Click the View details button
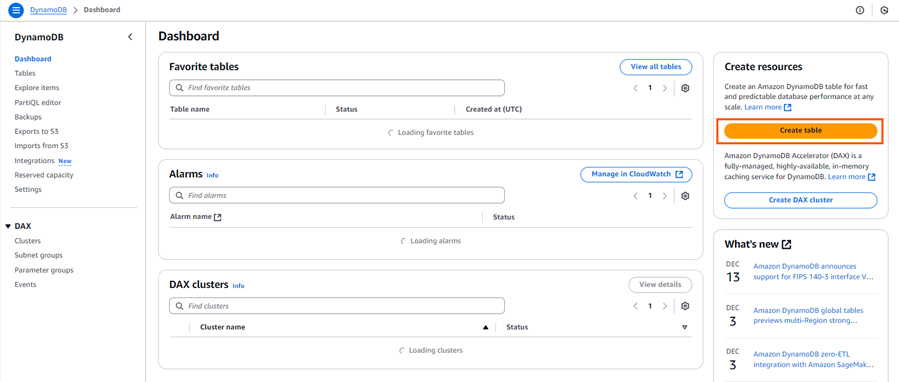Viewport: 899px width, 382px height. [660, 284]
